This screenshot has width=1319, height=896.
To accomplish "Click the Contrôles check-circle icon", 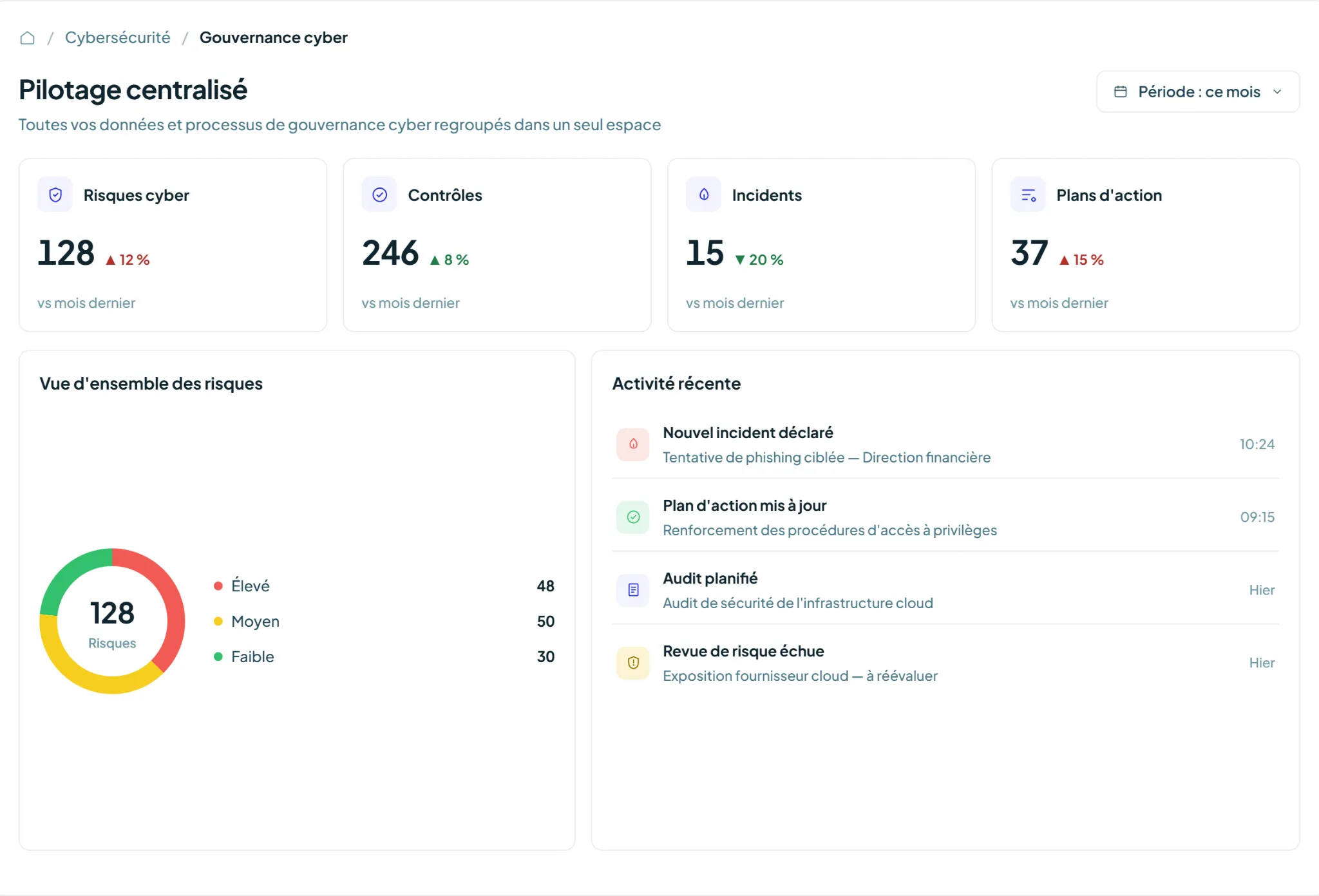I will (379, 195).
